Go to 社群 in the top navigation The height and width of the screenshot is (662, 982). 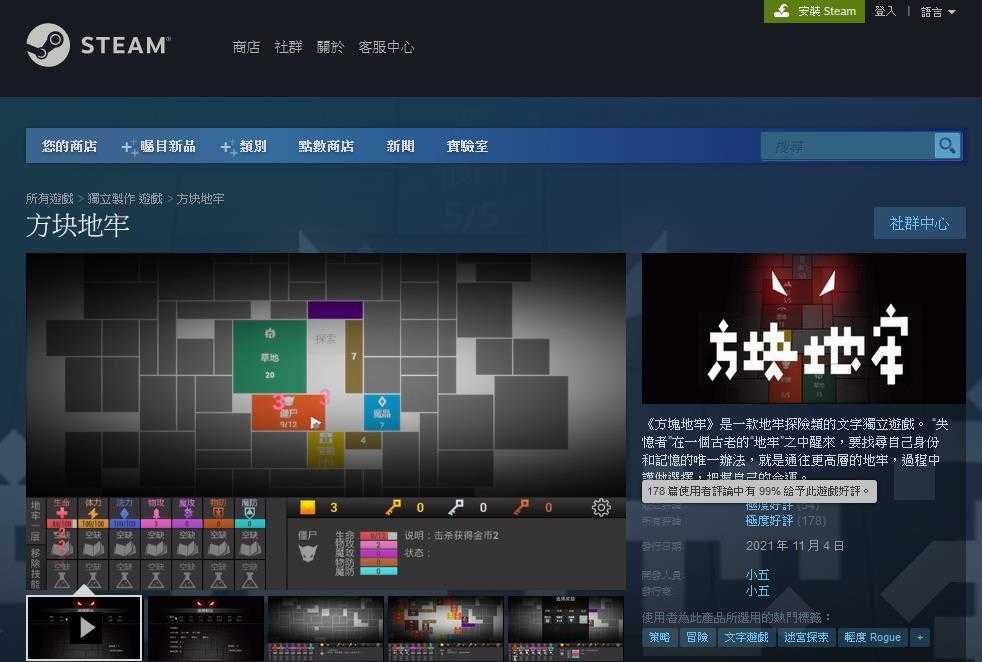pos(288,47)
